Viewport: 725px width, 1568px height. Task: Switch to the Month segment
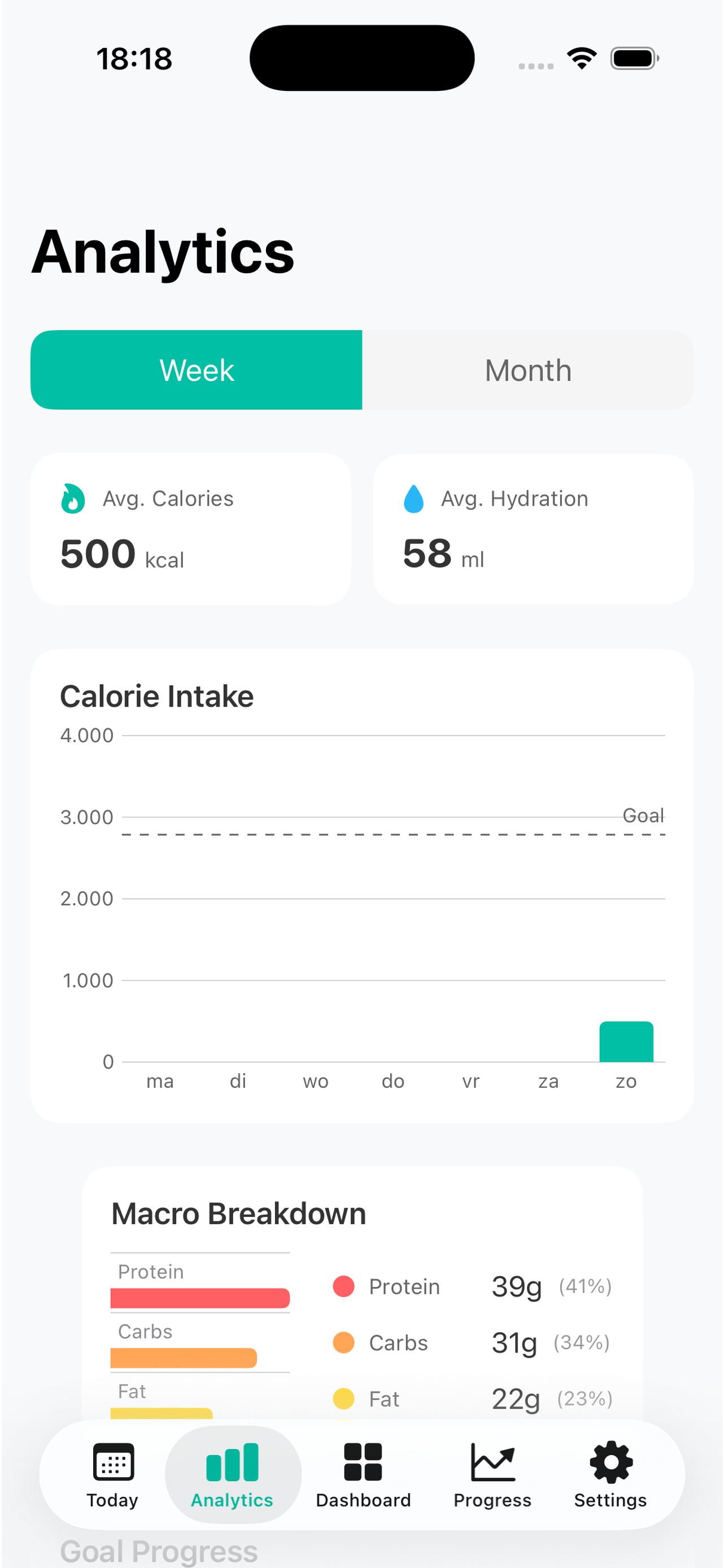point(528,370)
